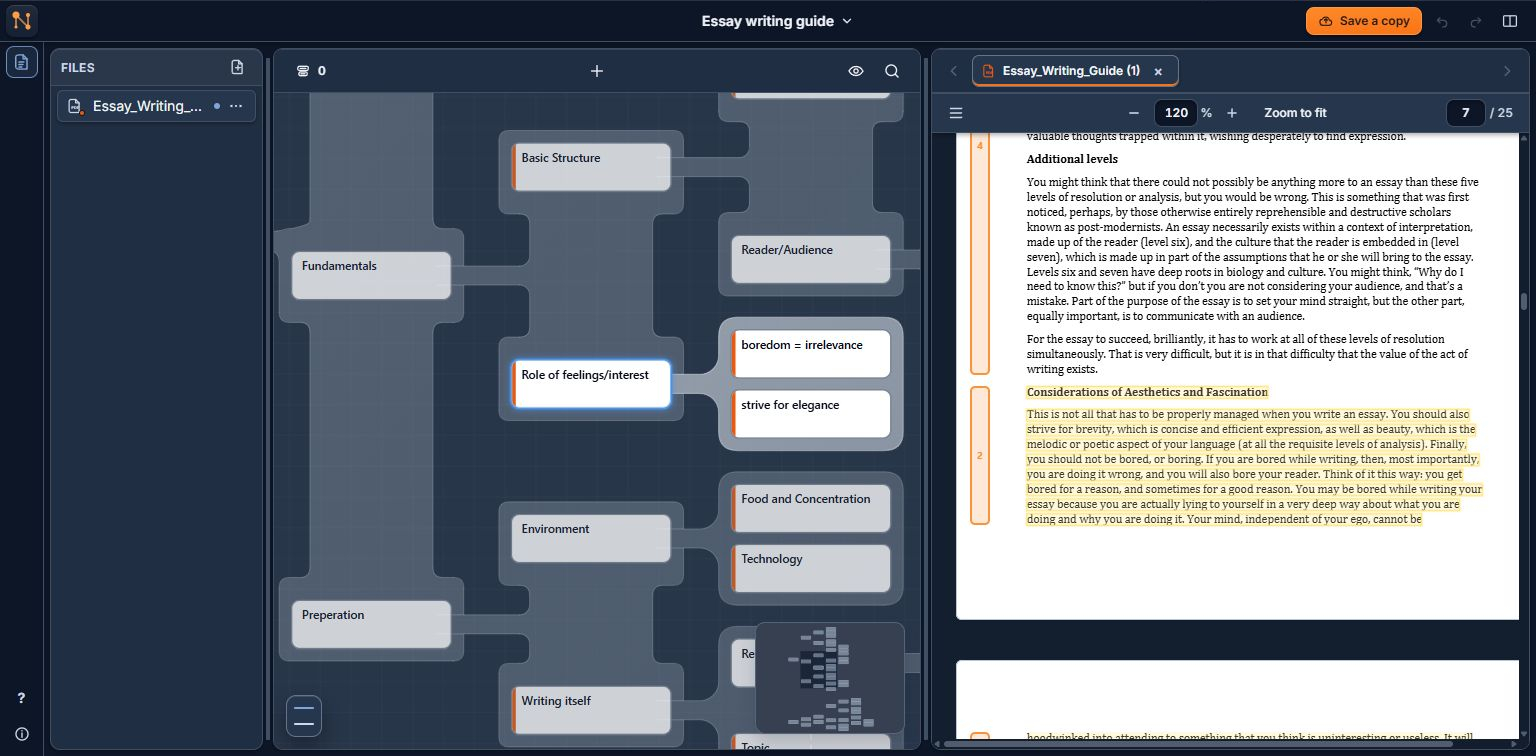Click the mind map minimap thumbnail
Viewport: 1536px width, 756px height.
(x=829, y=677)
